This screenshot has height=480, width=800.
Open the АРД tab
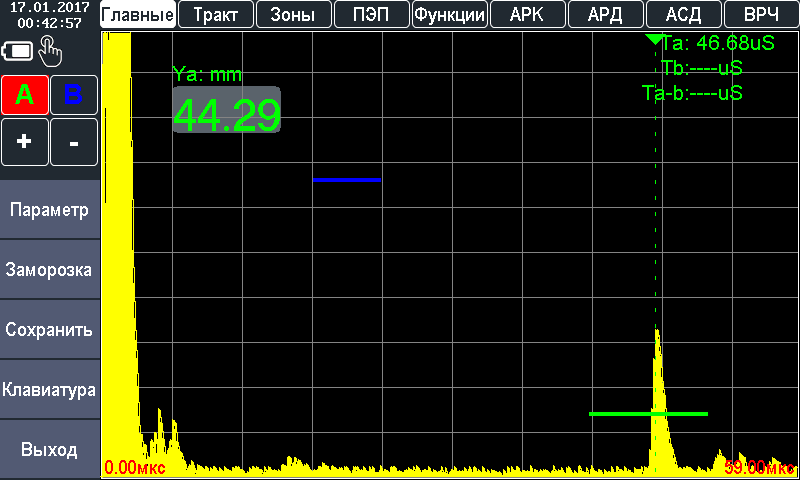click(x=605, y=14)
